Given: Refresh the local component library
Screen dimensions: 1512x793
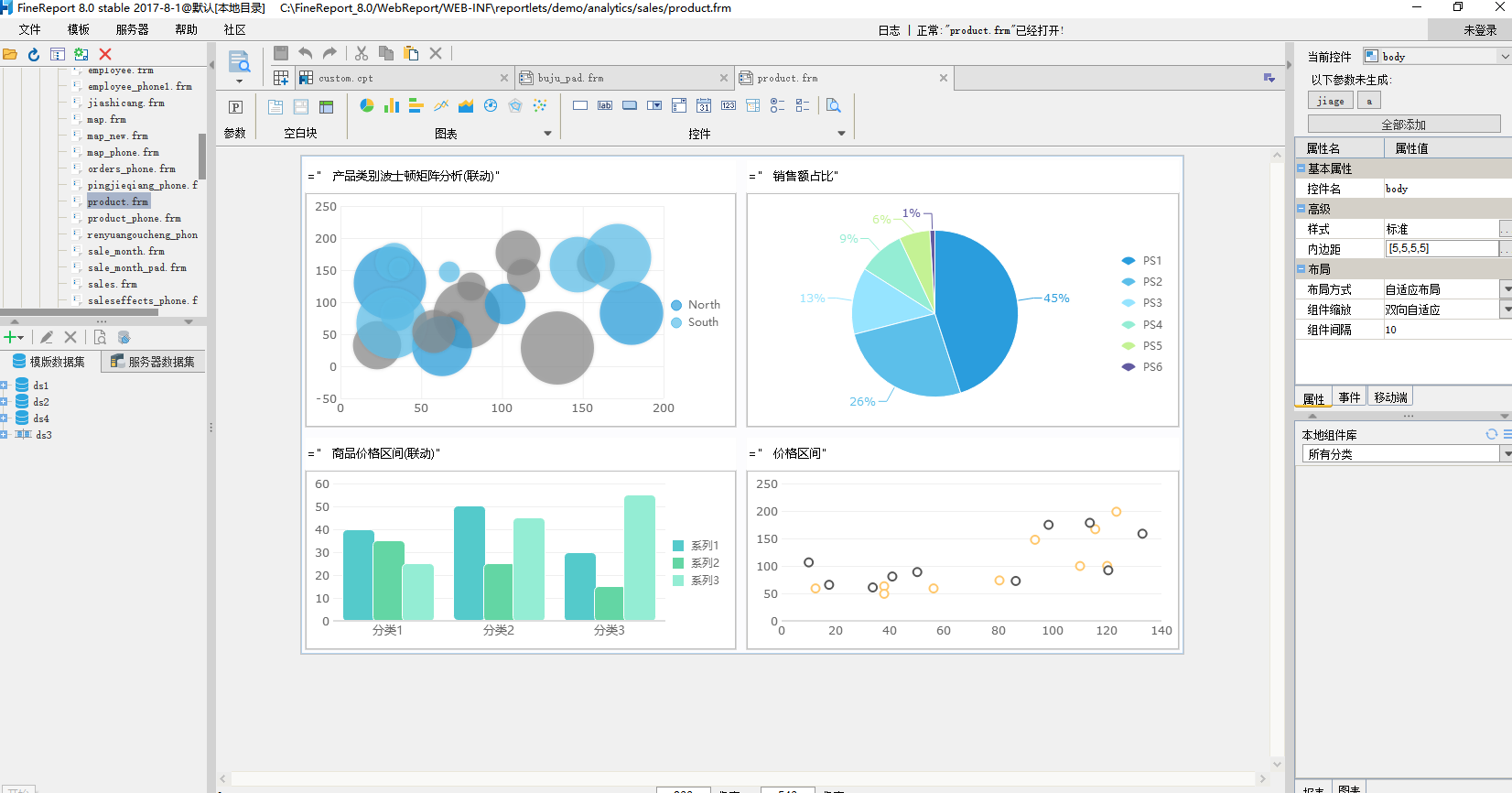Looking at the screenshot, I should click(1492, 434).
